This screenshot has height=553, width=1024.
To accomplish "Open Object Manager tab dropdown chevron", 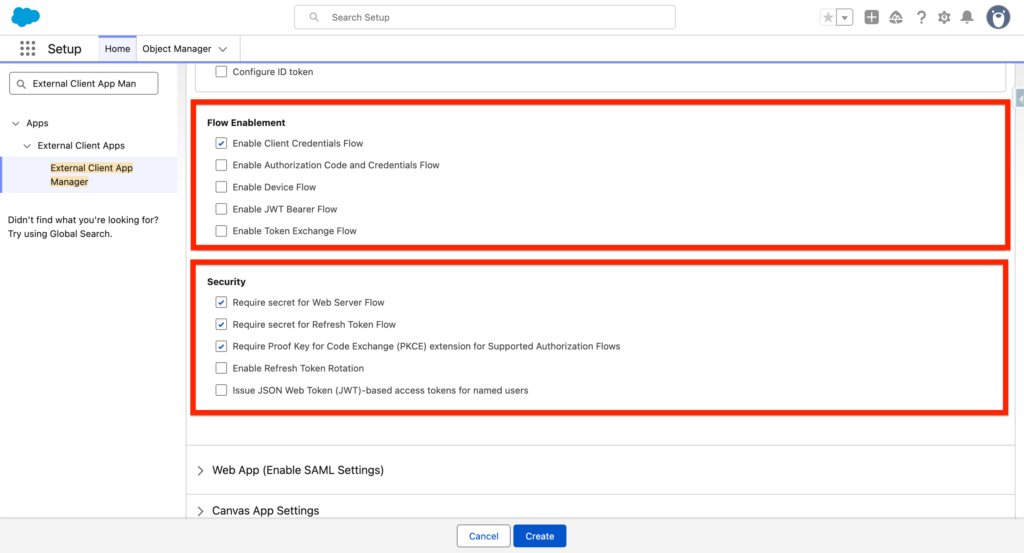I will click(223, 49).
